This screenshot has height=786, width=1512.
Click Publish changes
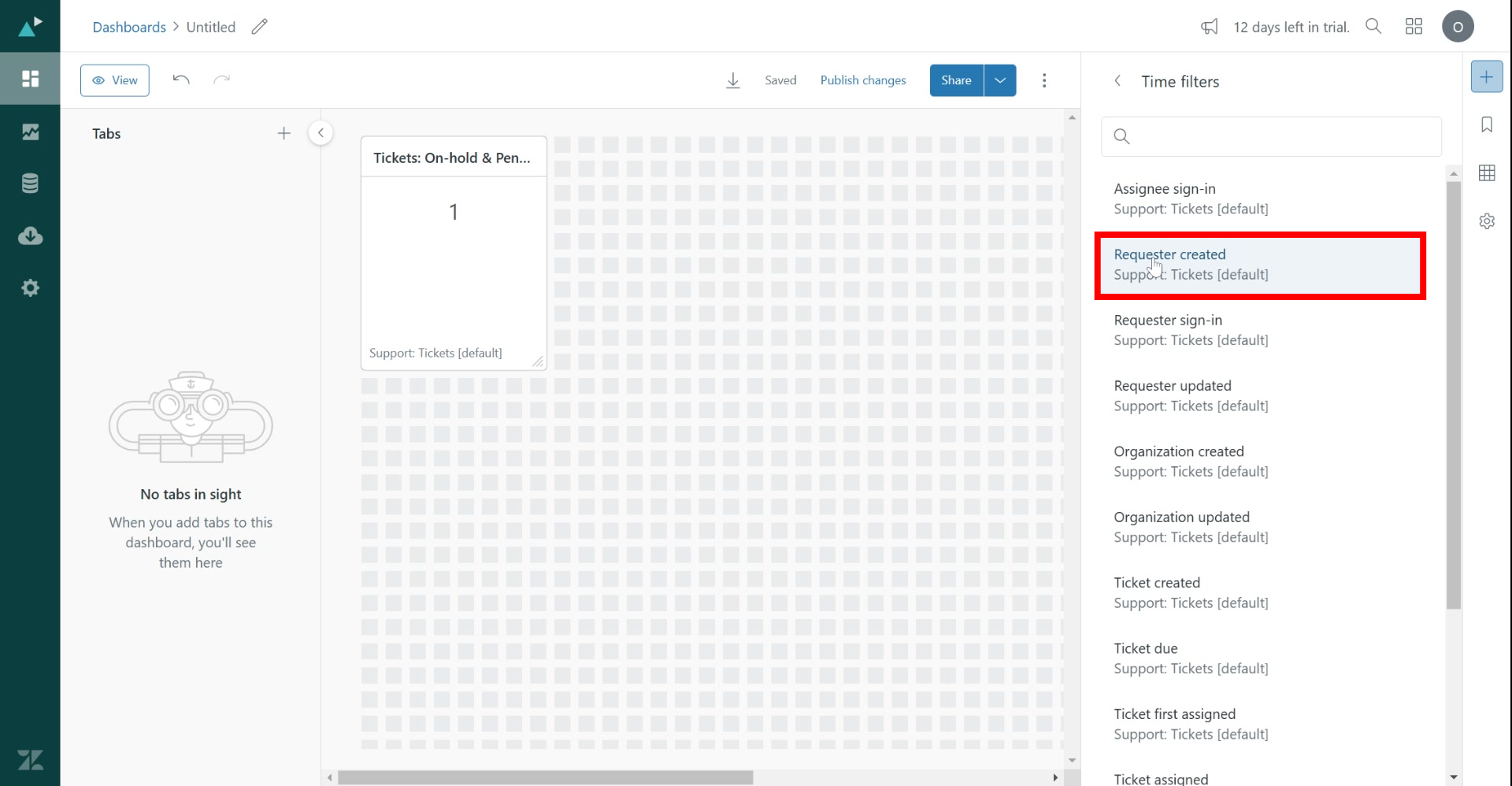click(x=863, y=80)
